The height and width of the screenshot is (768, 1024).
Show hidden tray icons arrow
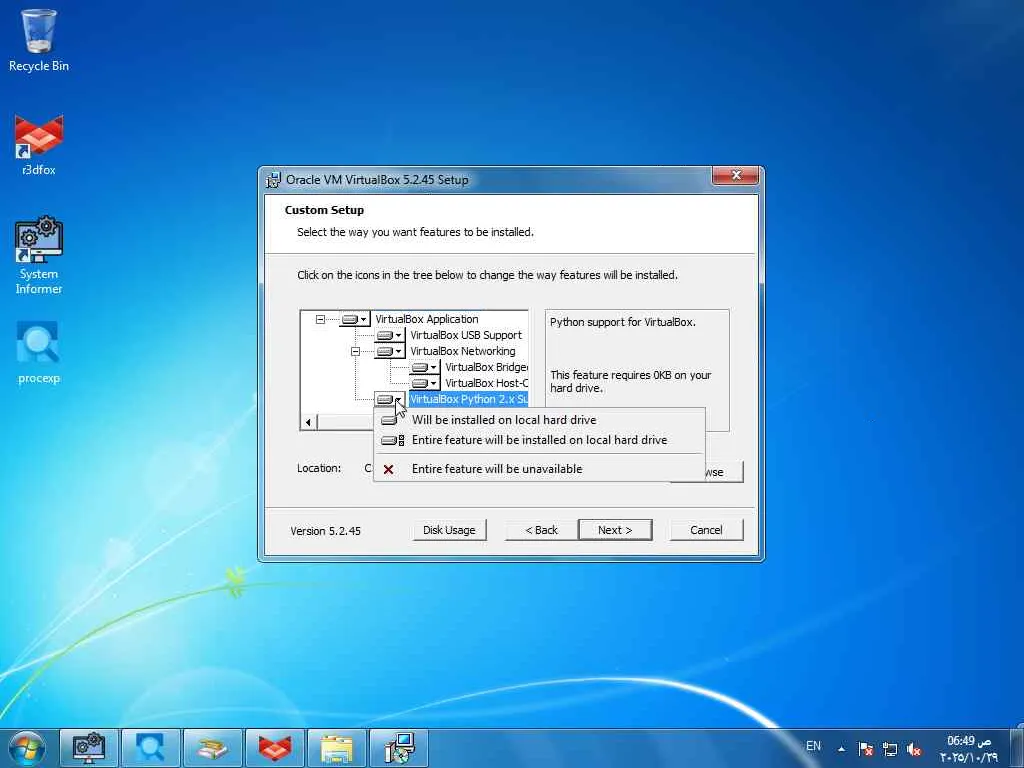click(841, 748)
